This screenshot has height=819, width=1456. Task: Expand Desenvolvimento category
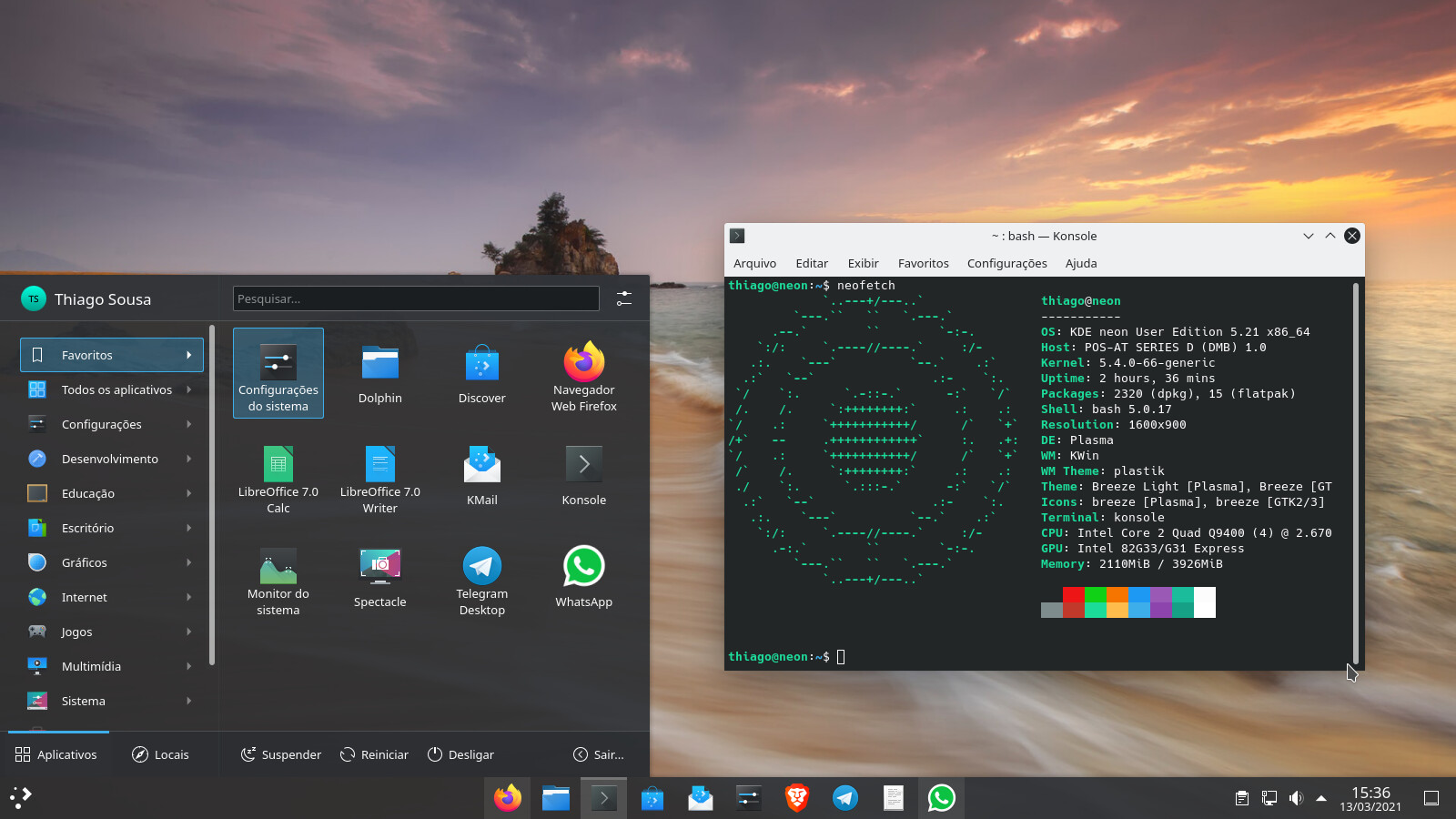click(x=112, y=459)
